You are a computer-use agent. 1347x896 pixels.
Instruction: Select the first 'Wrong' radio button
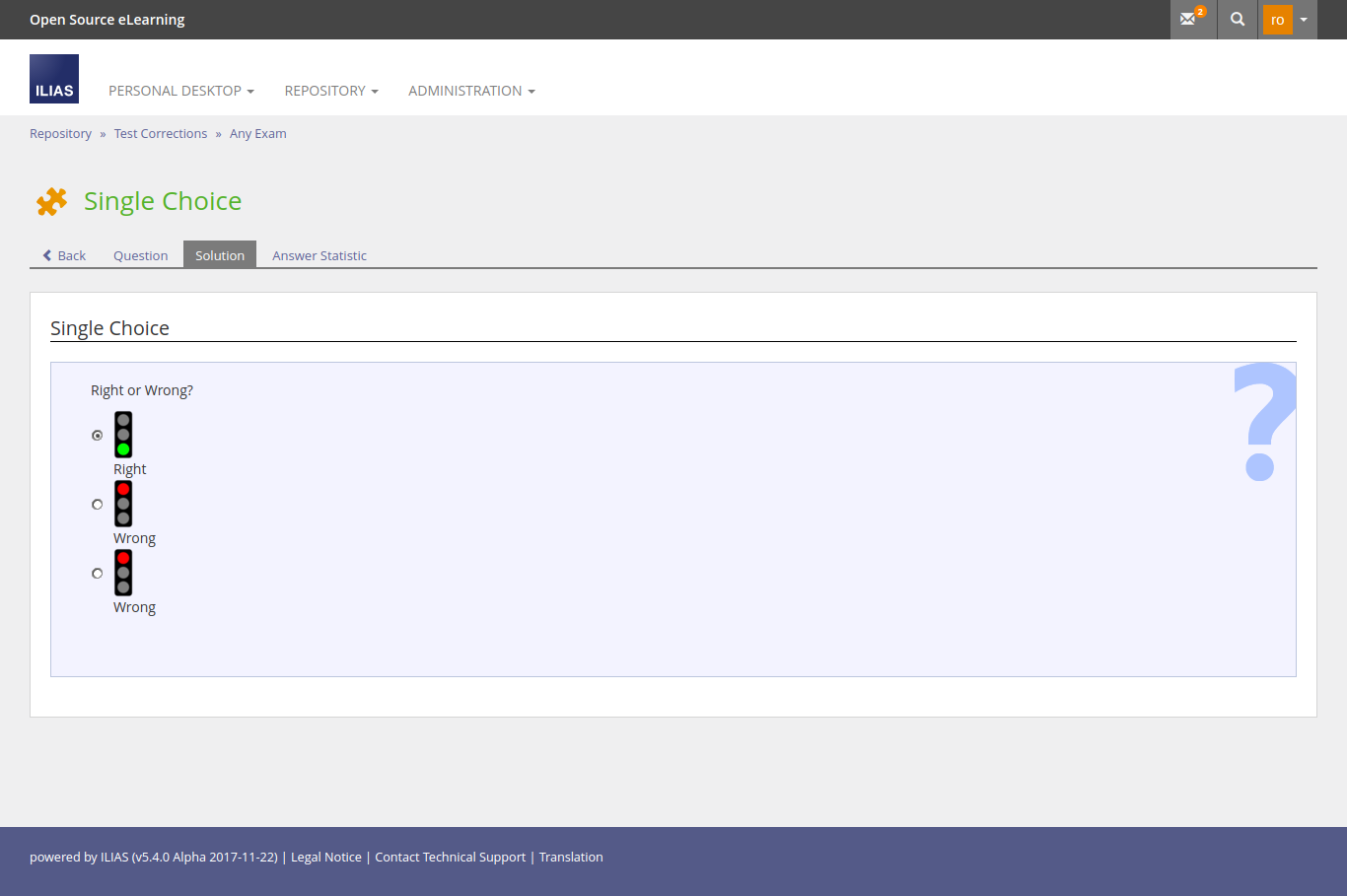click(98, 504)
